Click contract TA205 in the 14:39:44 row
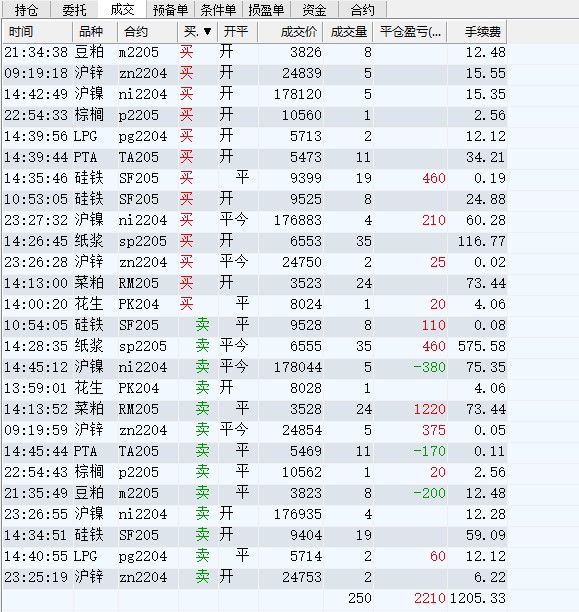This screenshot has width=579, height=612. click(x=139, y=157)
